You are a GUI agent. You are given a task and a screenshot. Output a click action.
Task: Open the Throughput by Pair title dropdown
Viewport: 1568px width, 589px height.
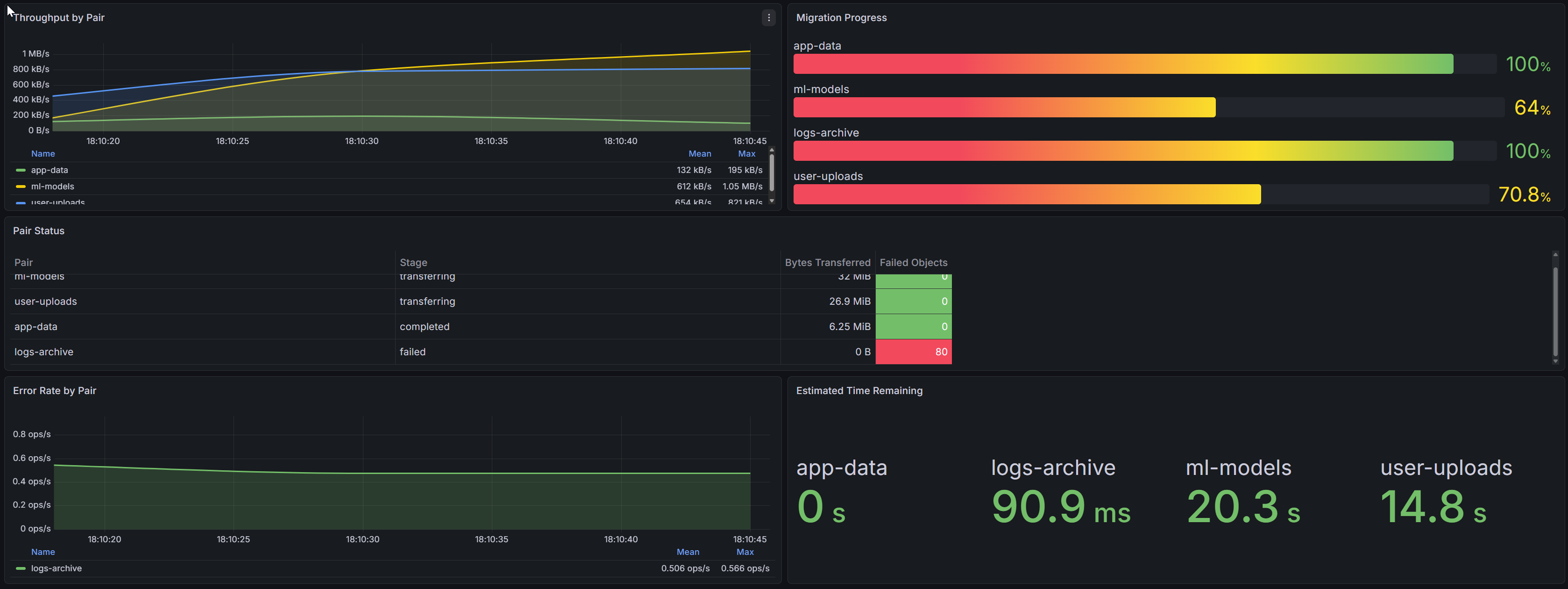point(58,17)
